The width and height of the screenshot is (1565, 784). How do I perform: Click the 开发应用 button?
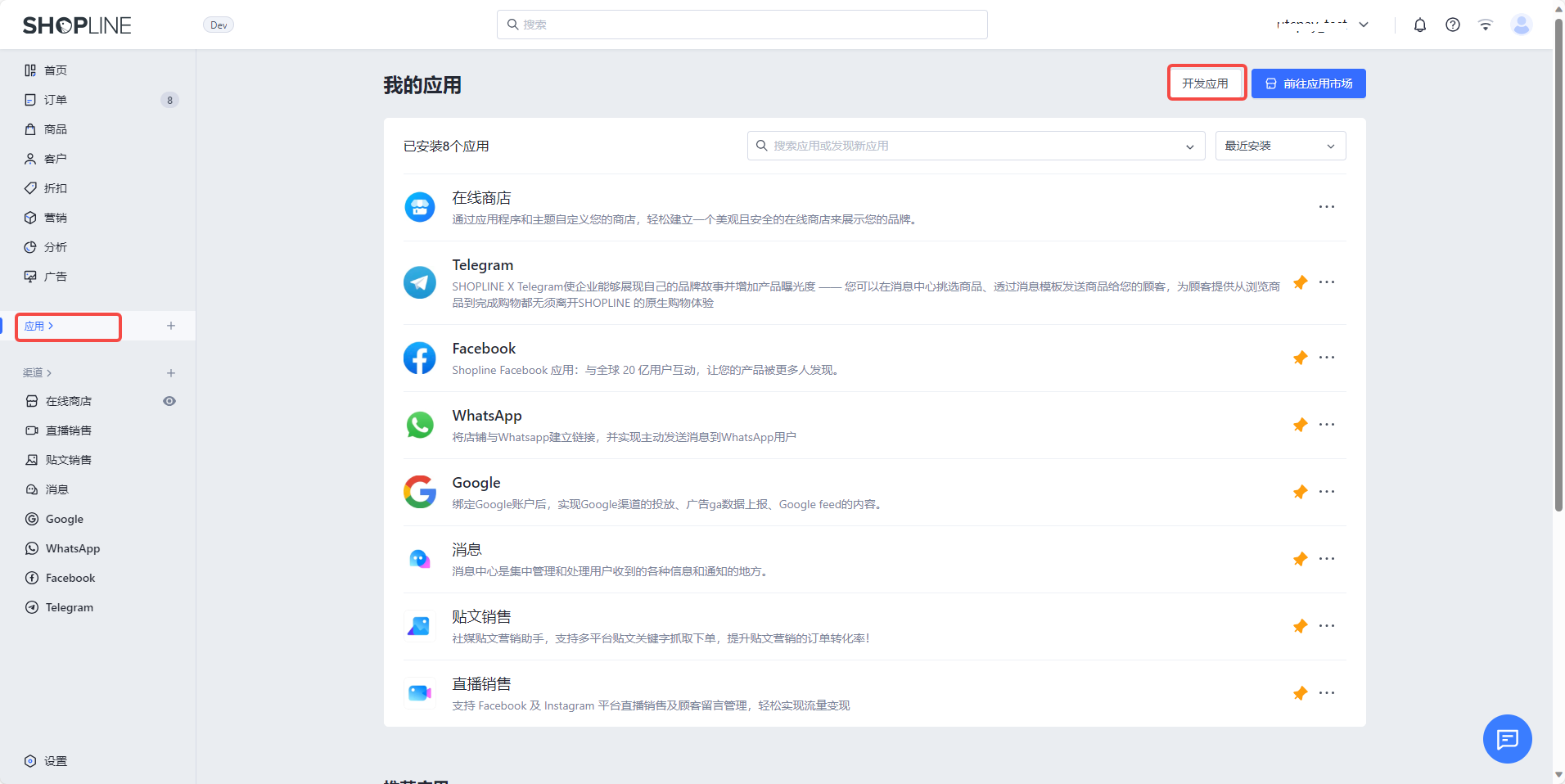point(1206,83)
